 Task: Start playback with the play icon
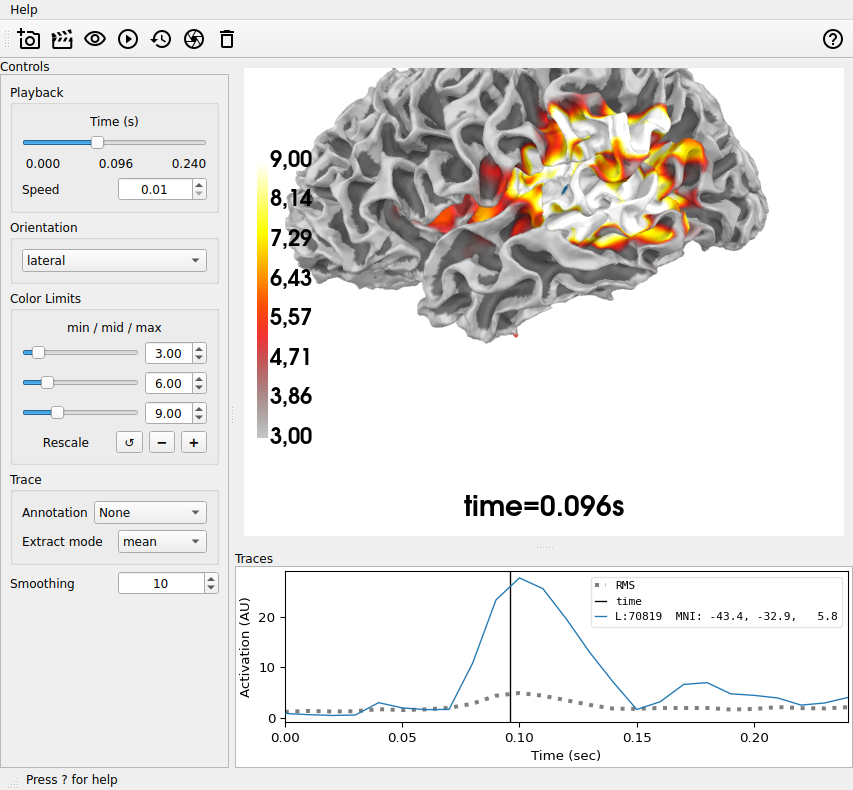128,39
